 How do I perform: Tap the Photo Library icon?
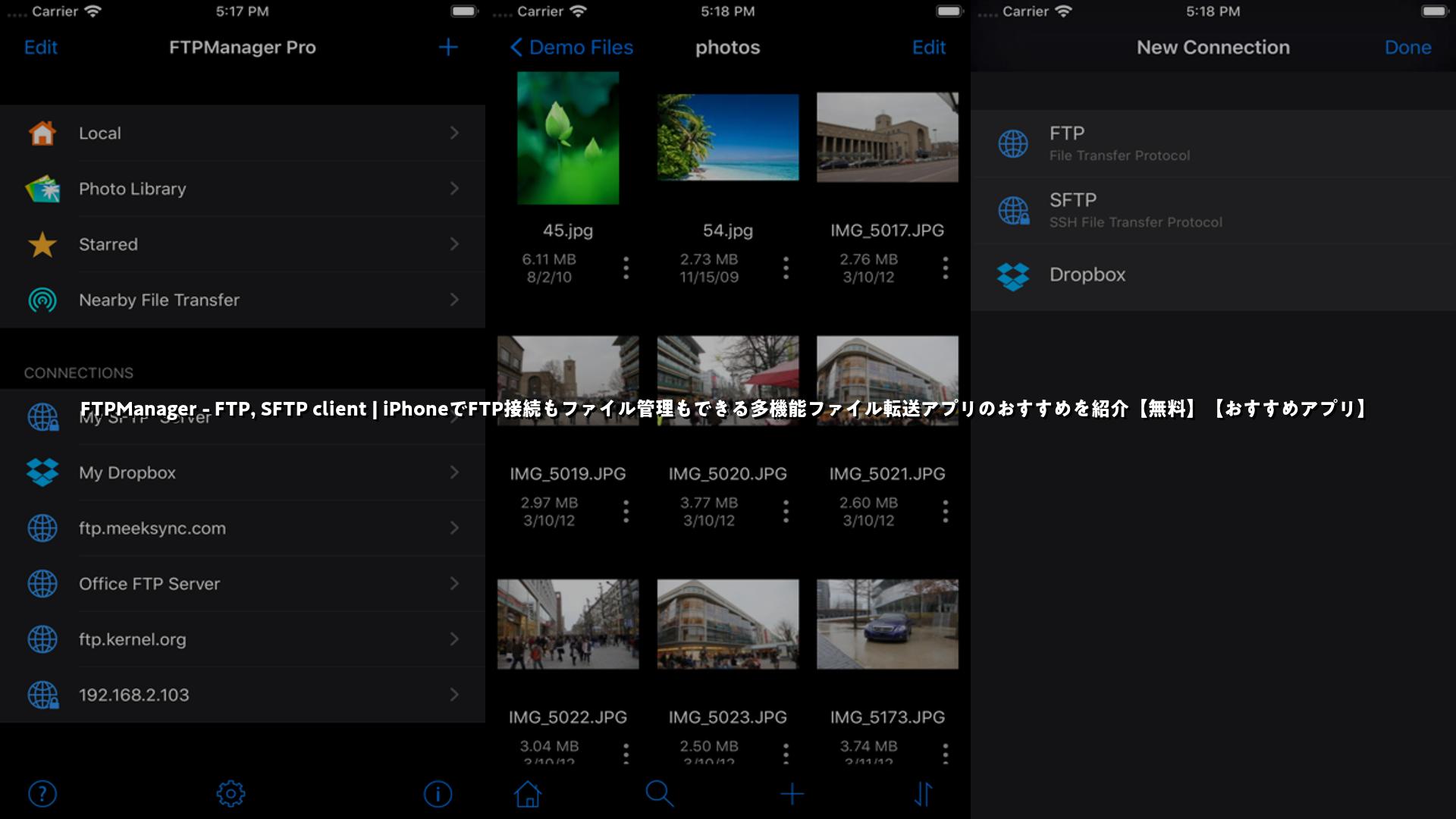[x=42, y=189]
